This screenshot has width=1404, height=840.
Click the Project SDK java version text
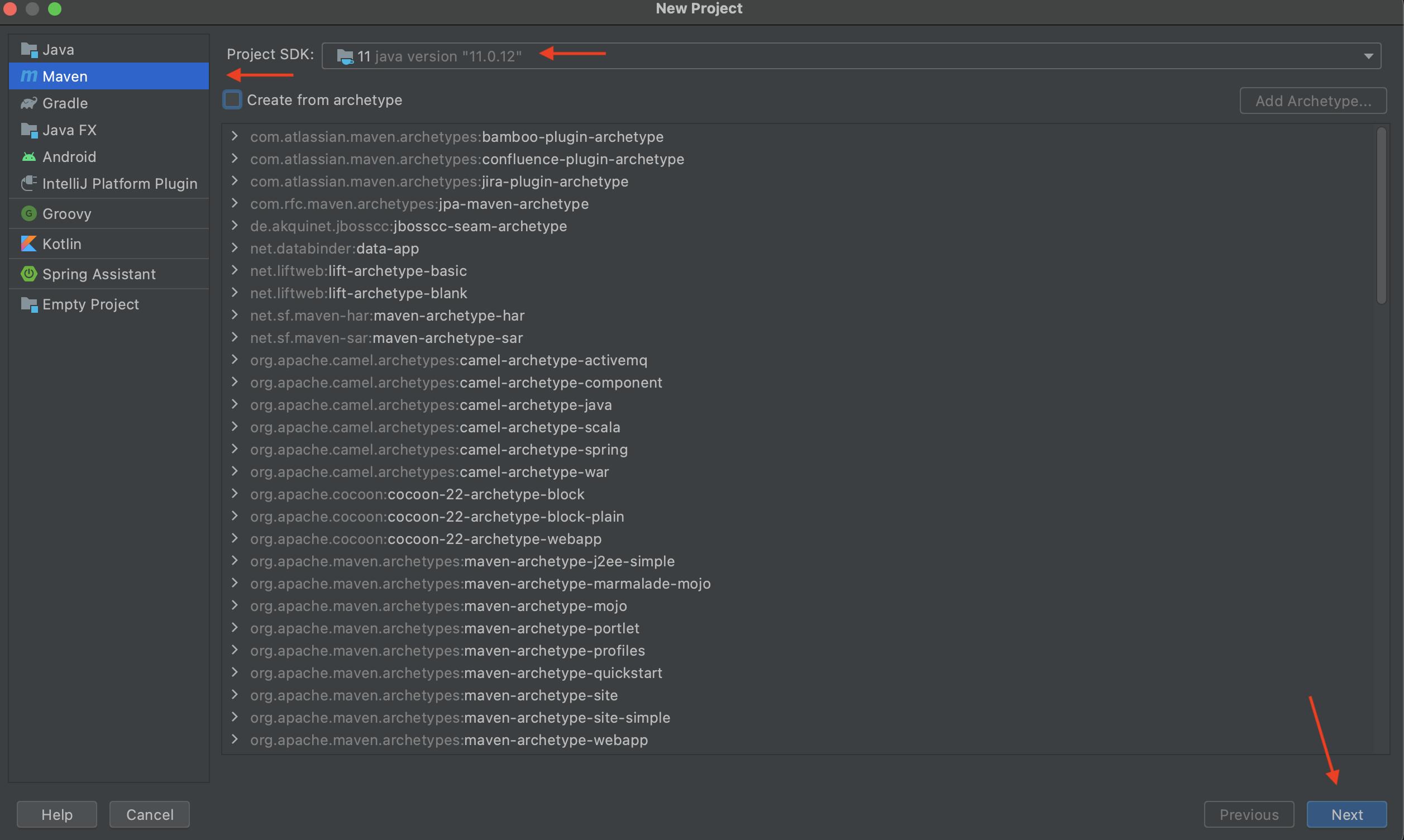(x=448, y=56)
